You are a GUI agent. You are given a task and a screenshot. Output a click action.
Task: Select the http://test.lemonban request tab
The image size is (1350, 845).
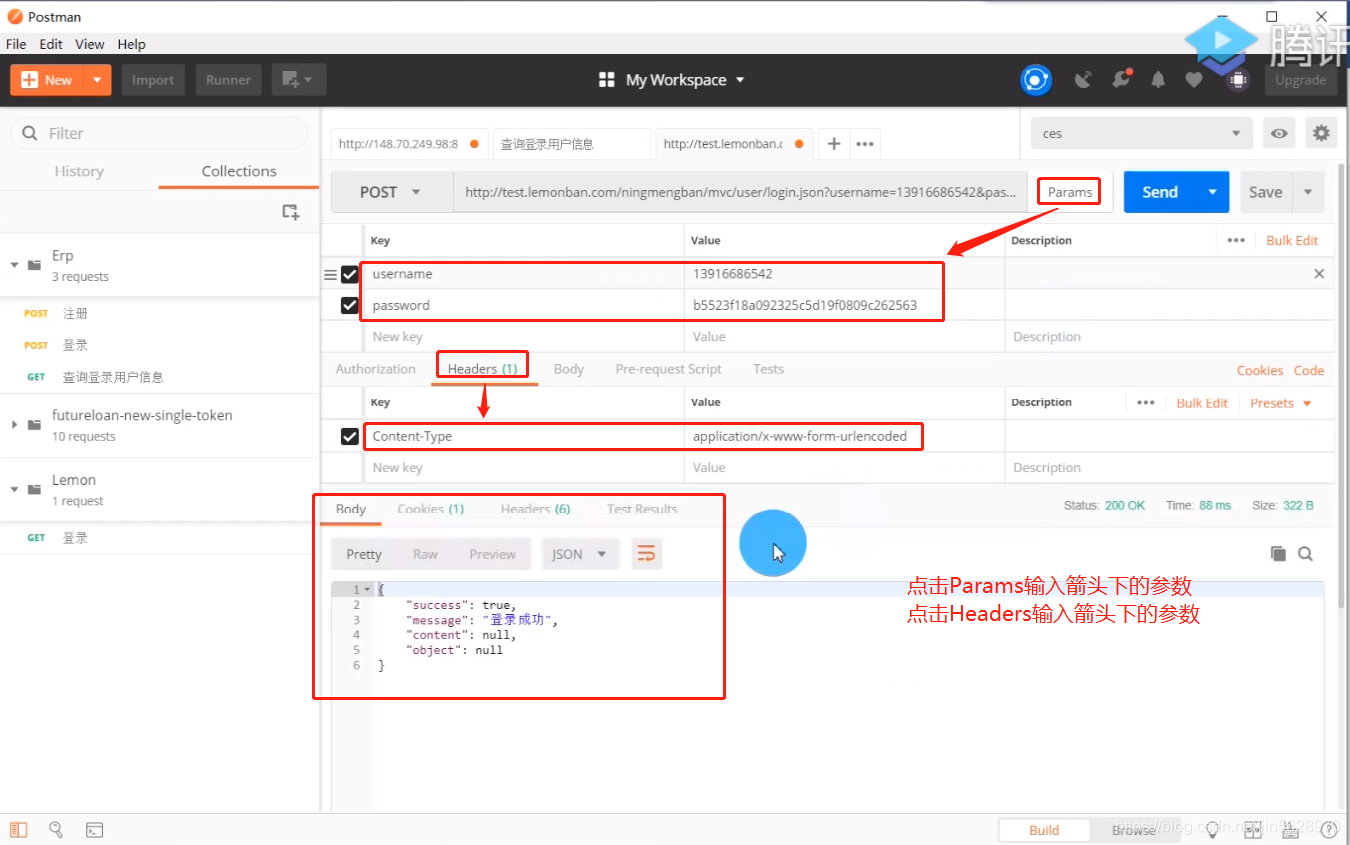coord(734,144)
